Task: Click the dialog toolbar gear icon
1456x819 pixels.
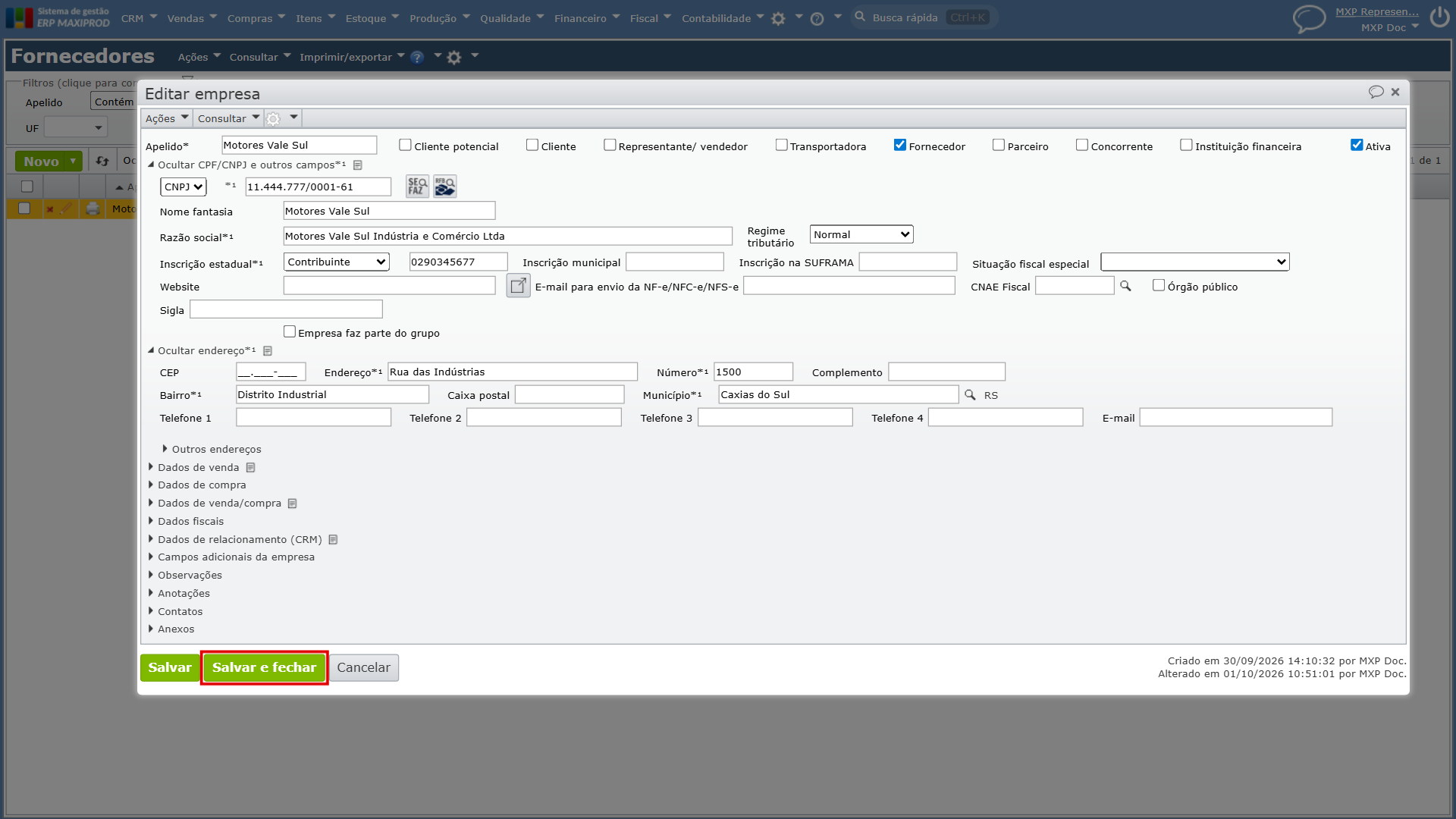Action: (x=274, y=118)
